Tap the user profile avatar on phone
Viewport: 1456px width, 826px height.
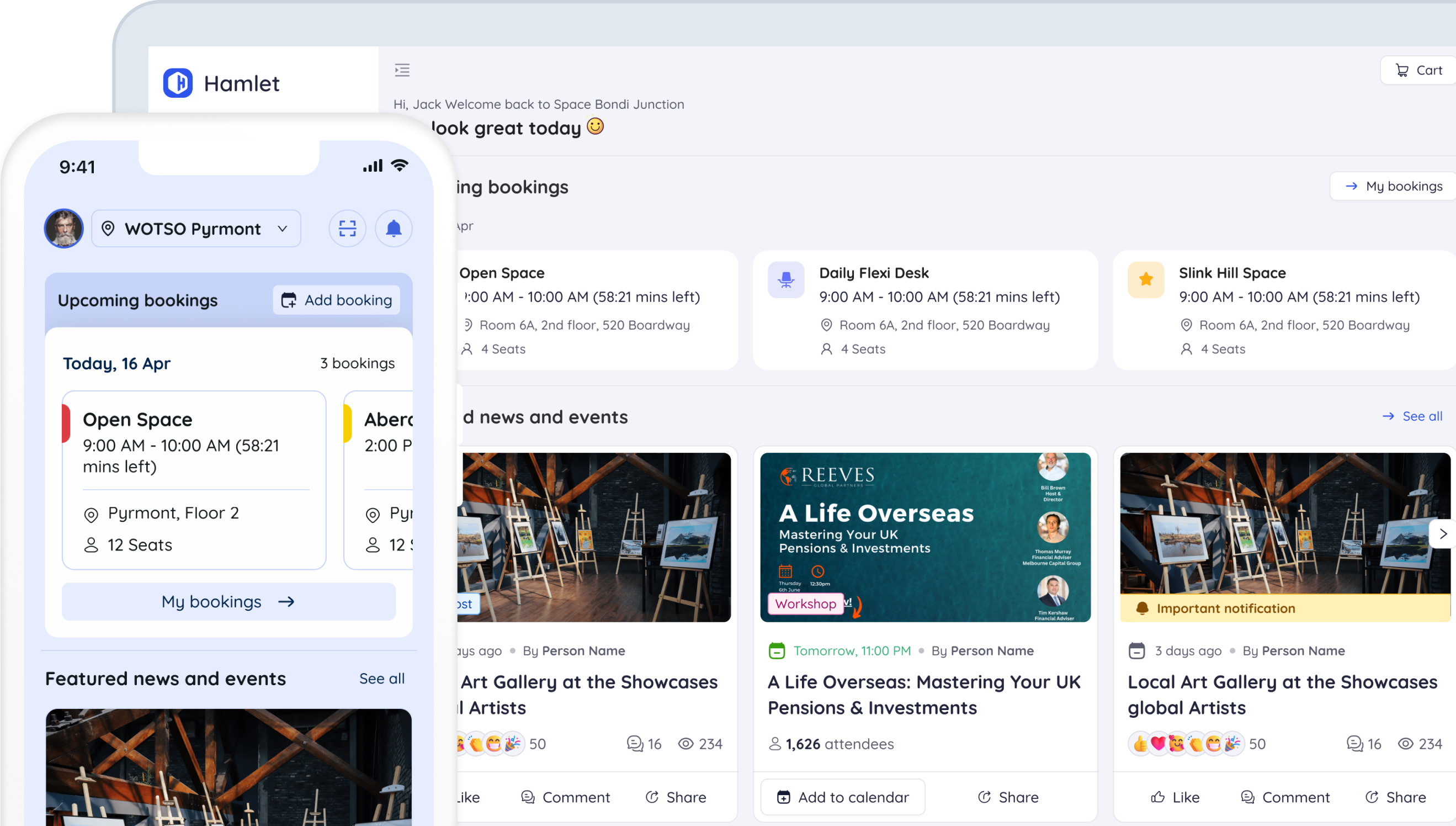point(64,229)
